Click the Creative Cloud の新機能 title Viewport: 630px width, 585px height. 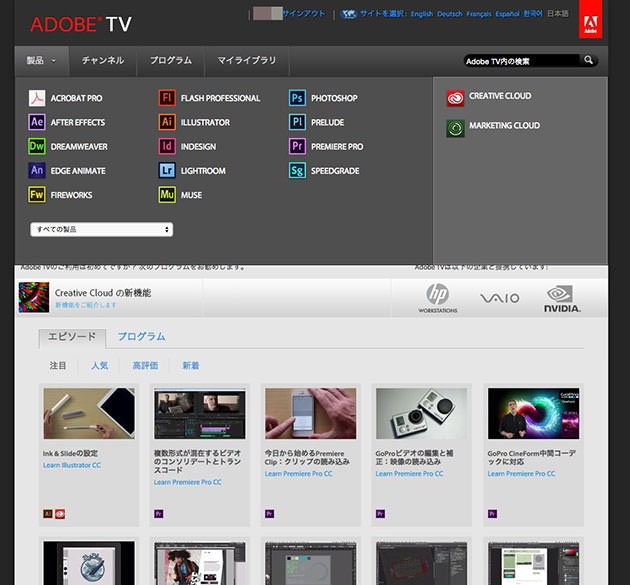point(103,293)
